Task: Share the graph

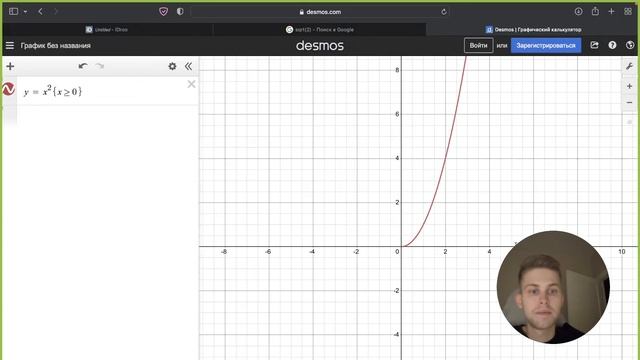Action: point(594,45)
